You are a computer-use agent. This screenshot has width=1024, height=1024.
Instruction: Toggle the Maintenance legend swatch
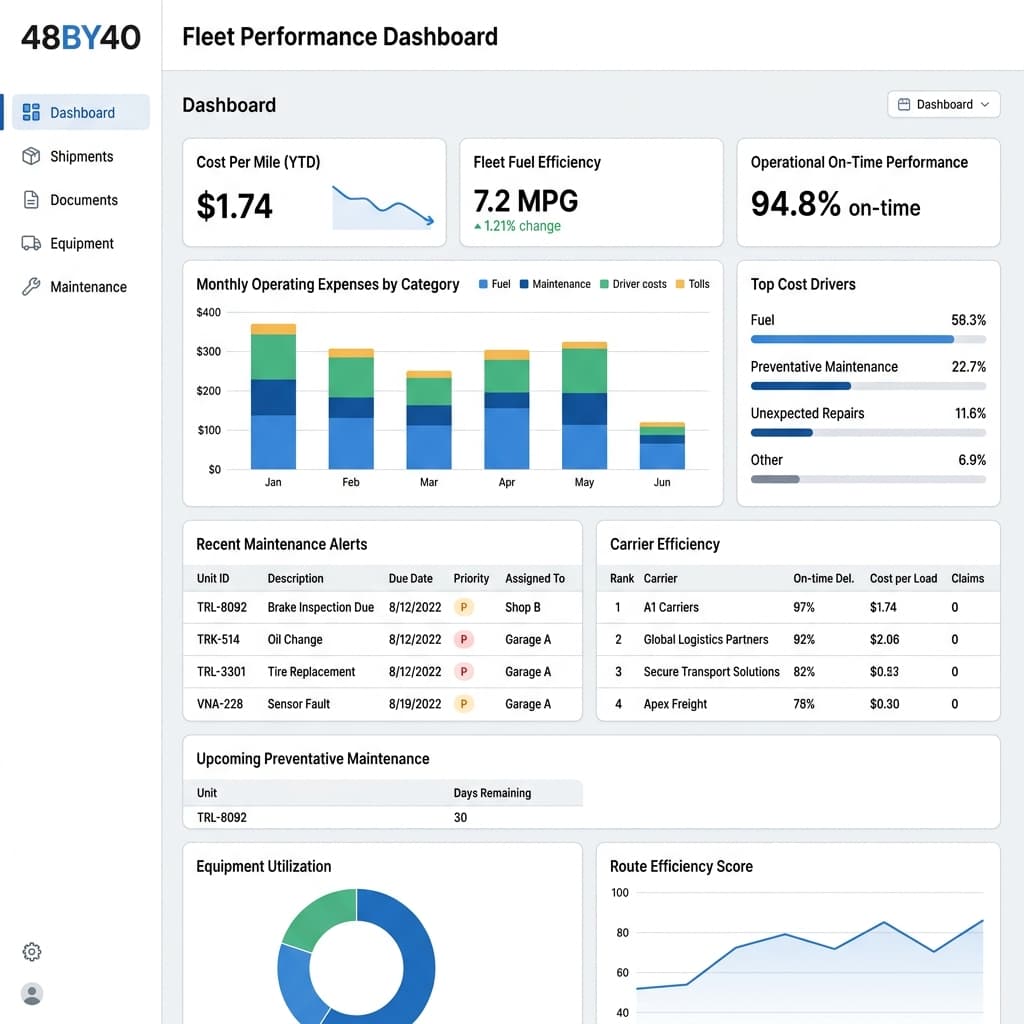click(524, 284)
